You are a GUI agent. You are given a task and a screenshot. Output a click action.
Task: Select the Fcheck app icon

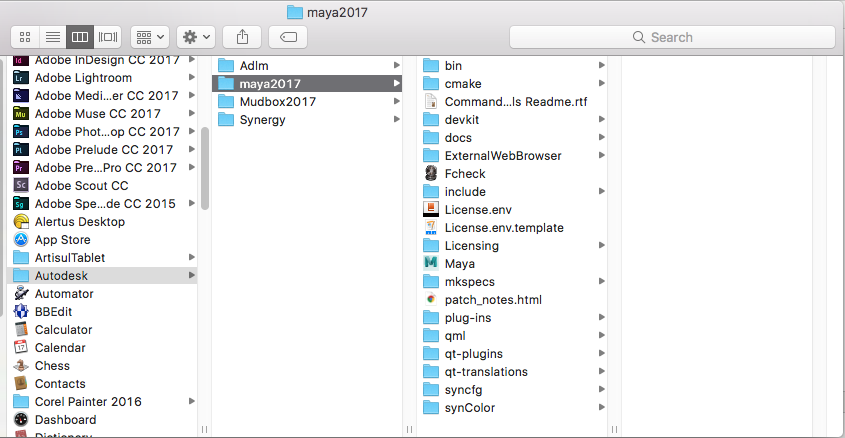pos(431,173)
